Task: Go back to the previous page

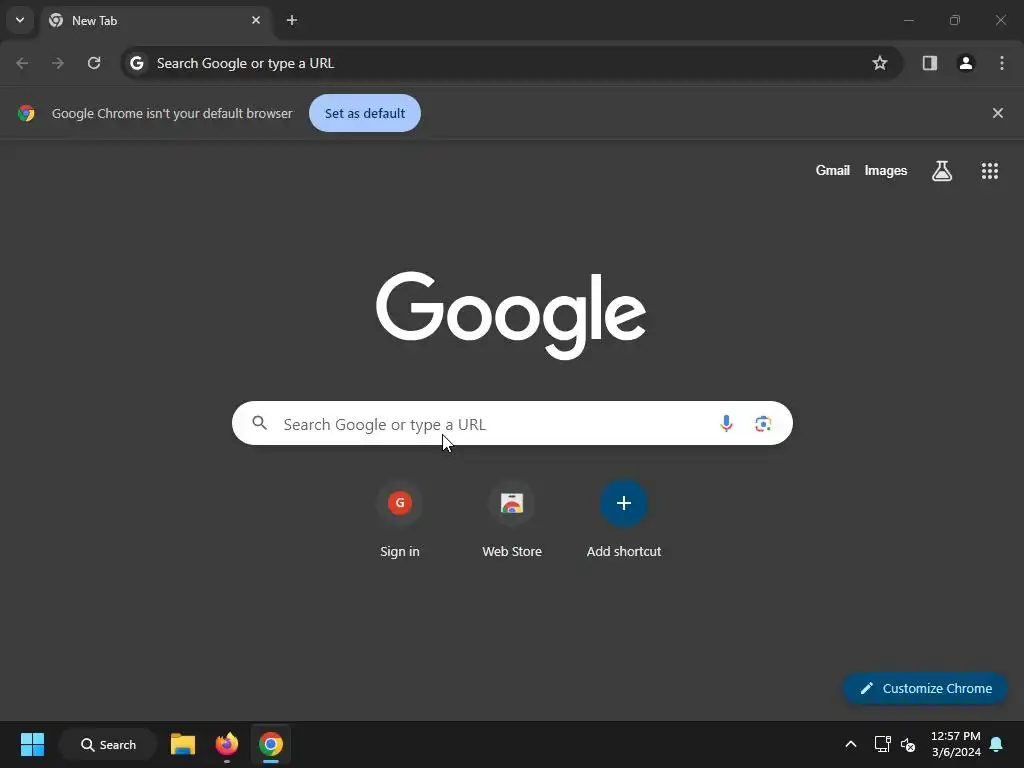Action: [x=22, y=63]
